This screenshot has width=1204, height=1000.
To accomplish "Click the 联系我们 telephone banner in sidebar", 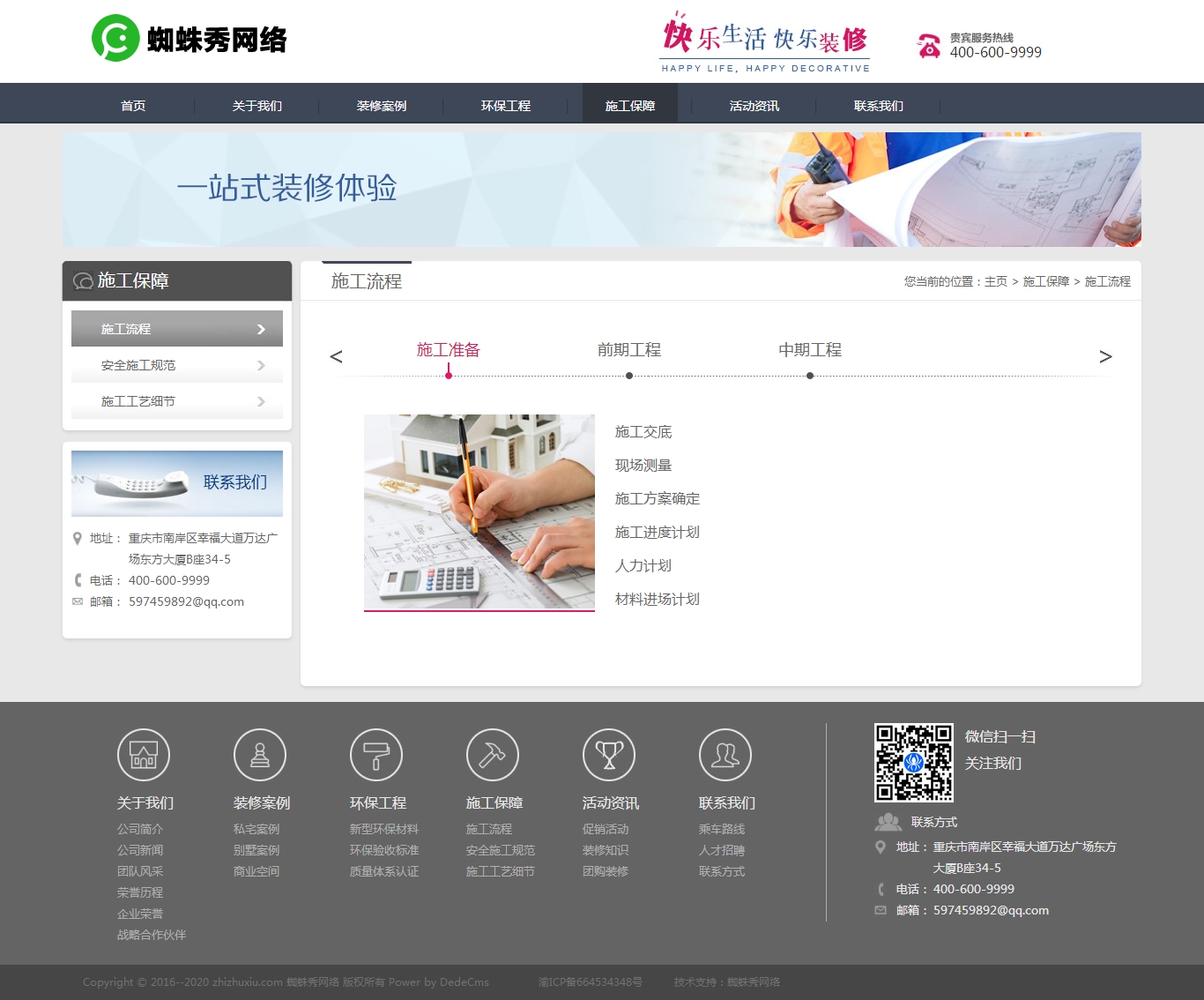I will [177, 483].
